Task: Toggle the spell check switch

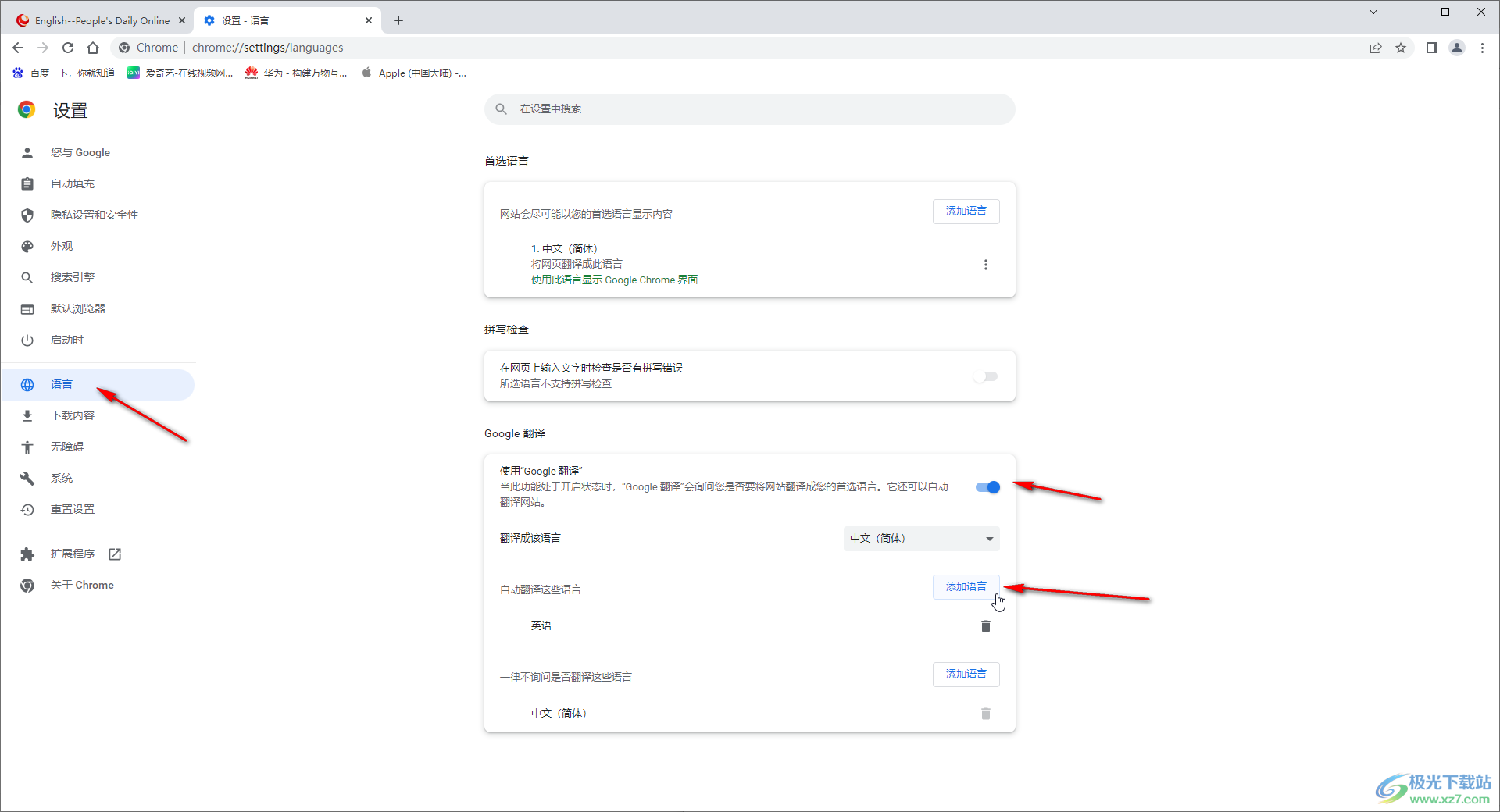Action: 986,376
